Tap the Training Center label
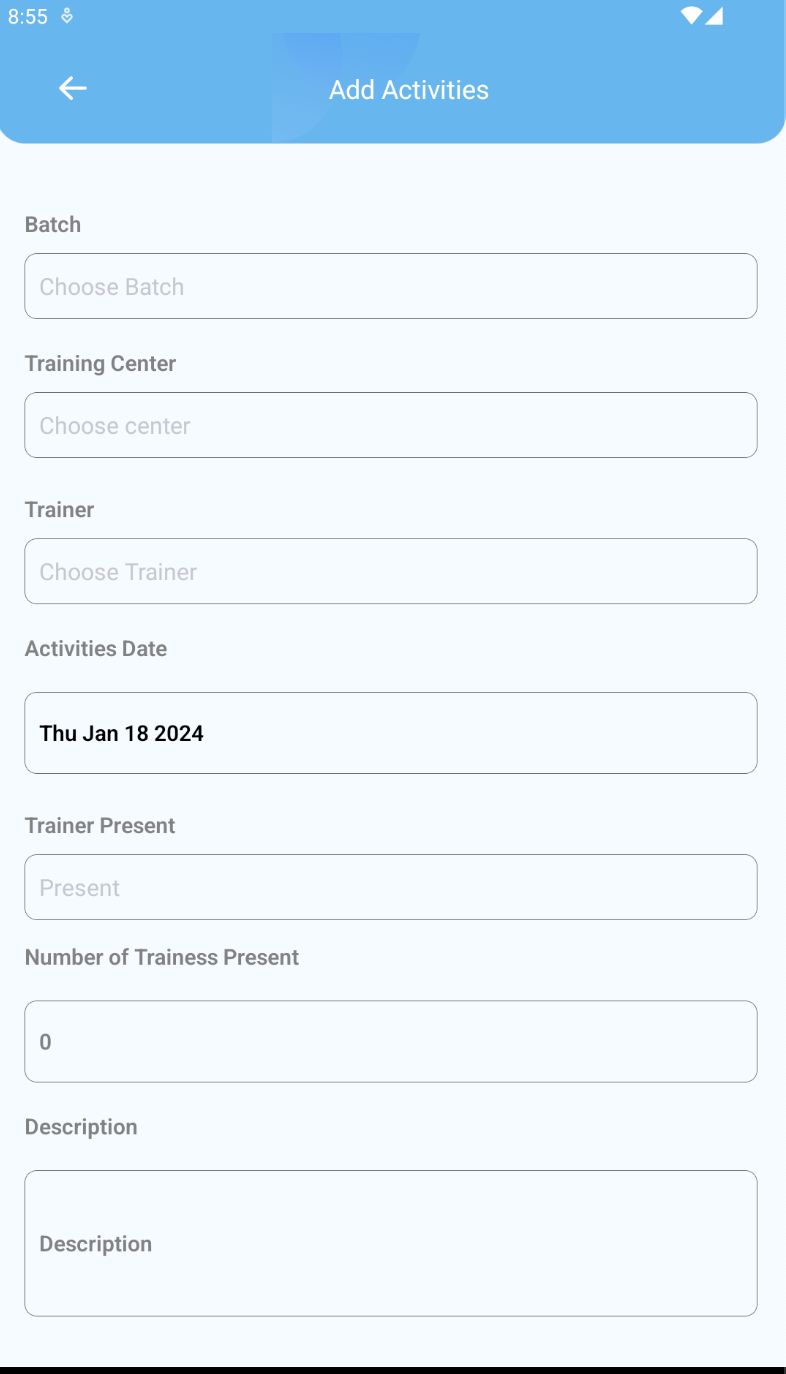Viewport: 786px width, 1374px height. [x=100, y=364]
